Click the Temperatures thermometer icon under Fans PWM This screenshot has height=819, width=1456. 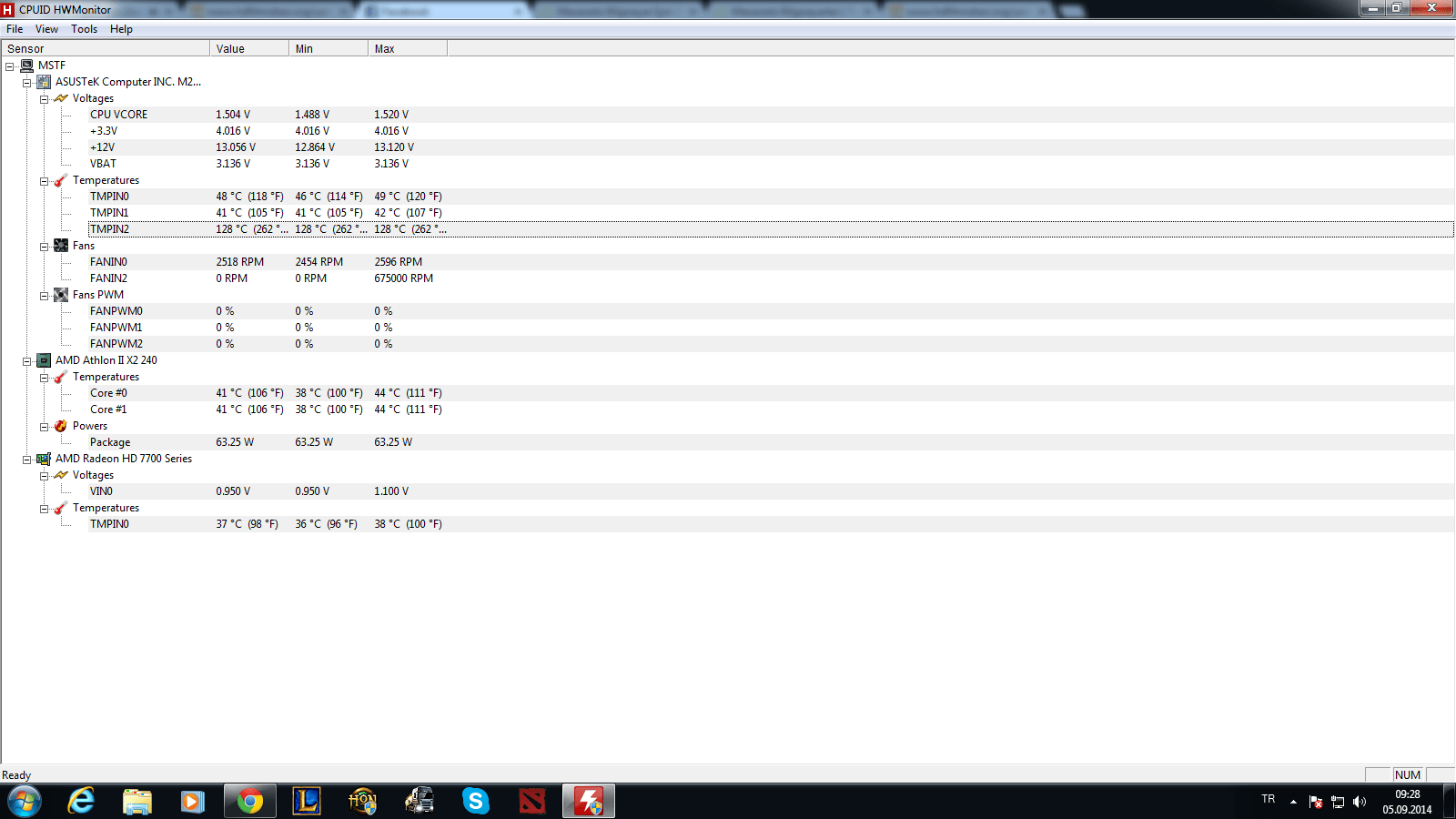click(x=61, y=376)
